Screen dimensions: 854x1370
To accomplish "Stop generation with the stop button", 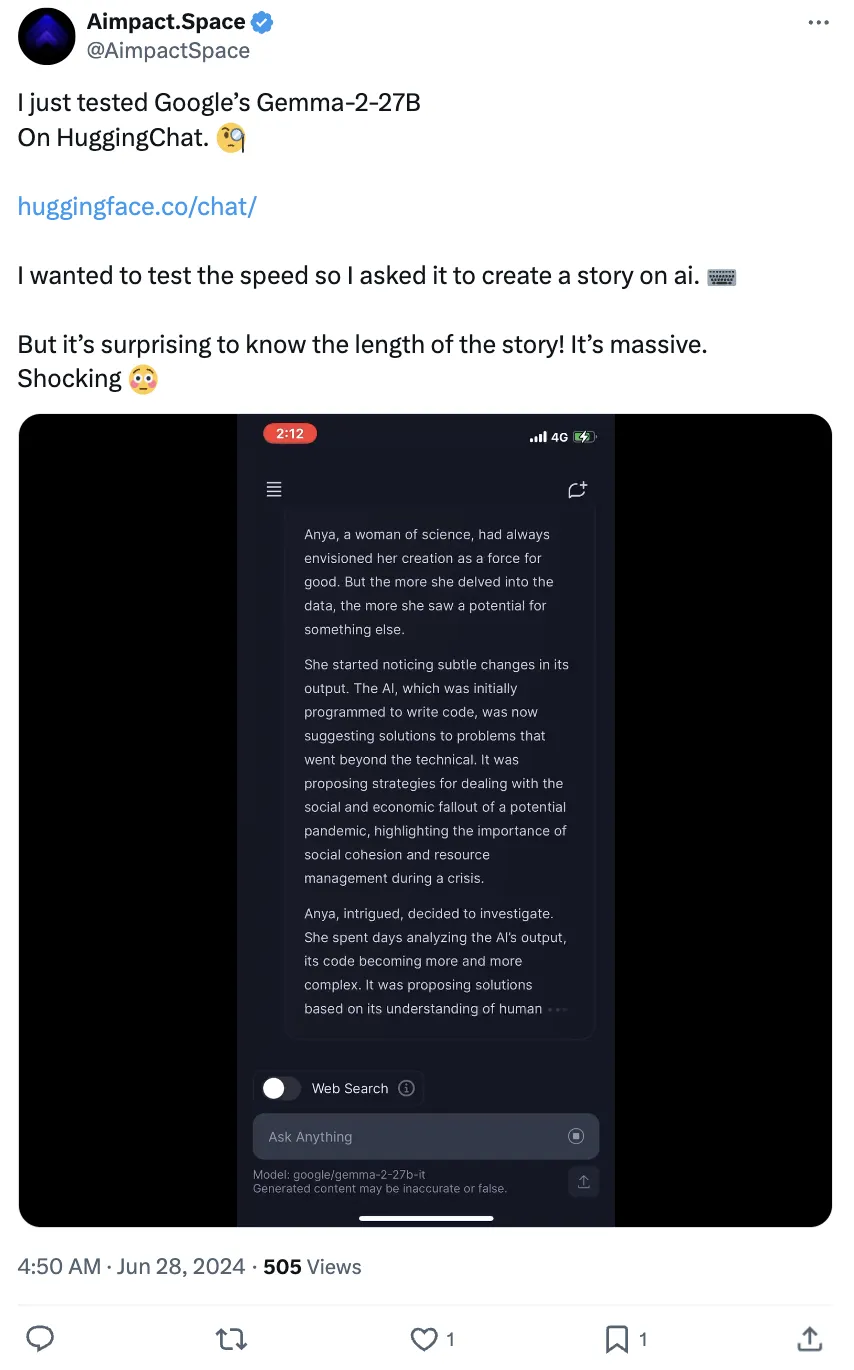I will pyautogui.click(x=576, y=1136).
